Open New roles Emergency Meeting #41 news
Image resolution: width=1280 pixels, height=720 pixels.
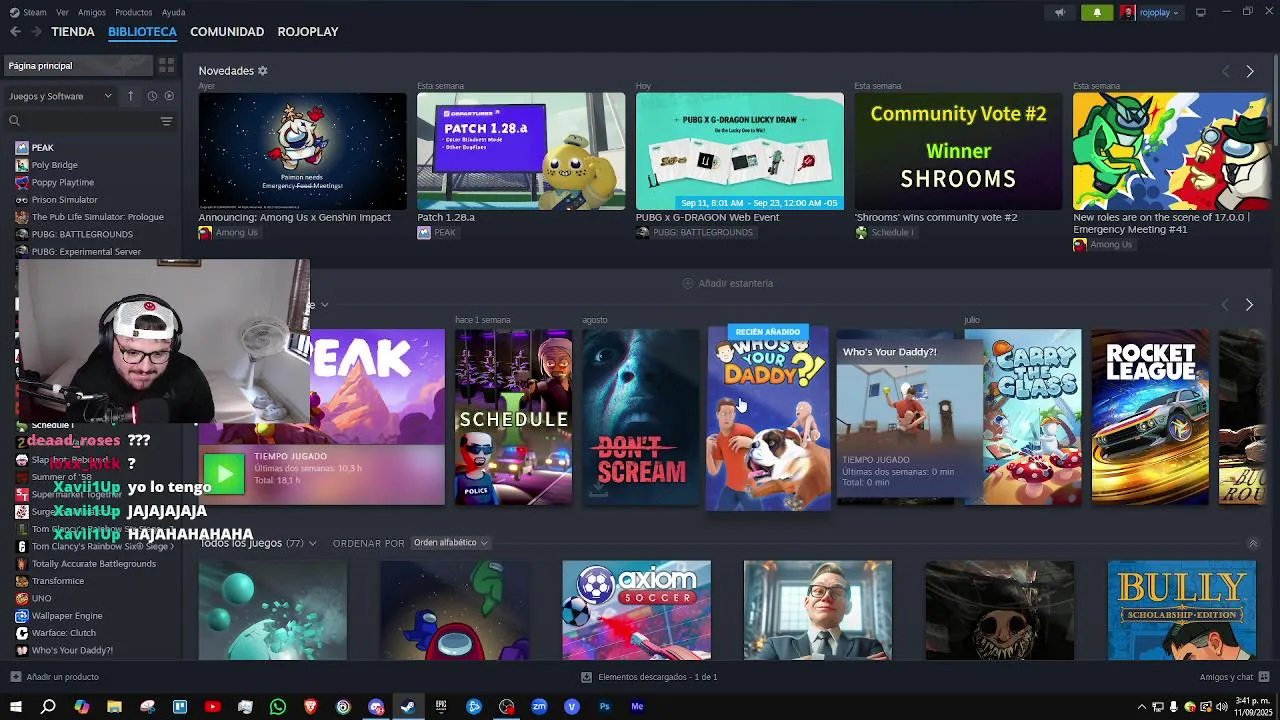tap(1171, 151)
